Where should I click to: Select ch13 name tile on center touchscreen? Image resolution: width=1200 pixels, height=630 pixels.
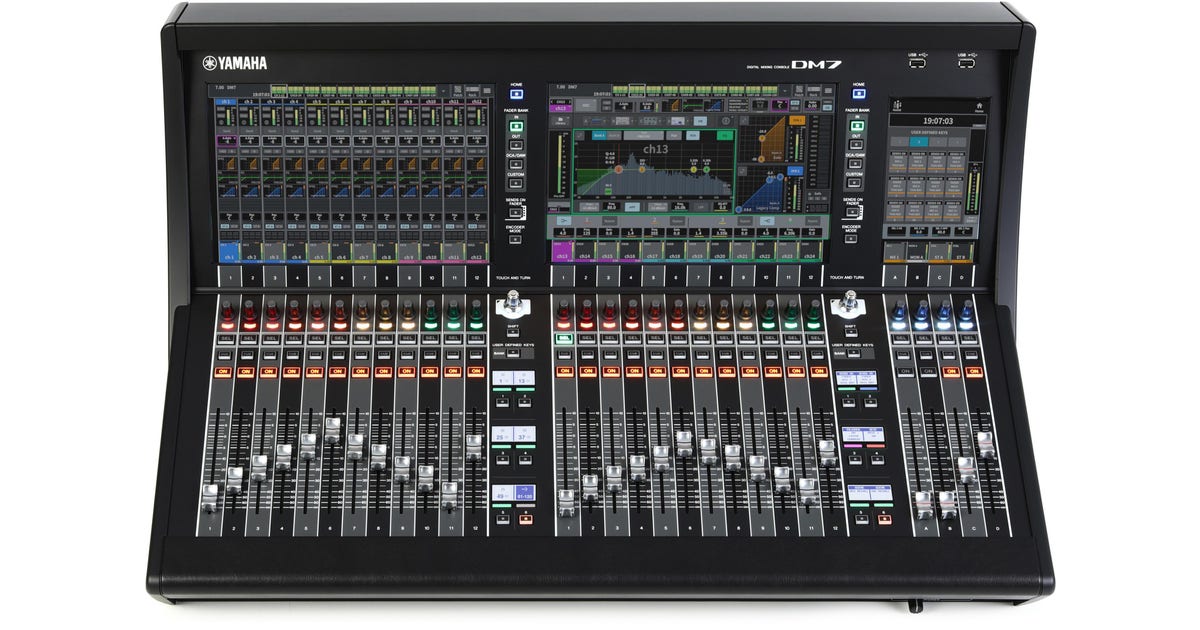pyautogui.click(x=562, y=252)
